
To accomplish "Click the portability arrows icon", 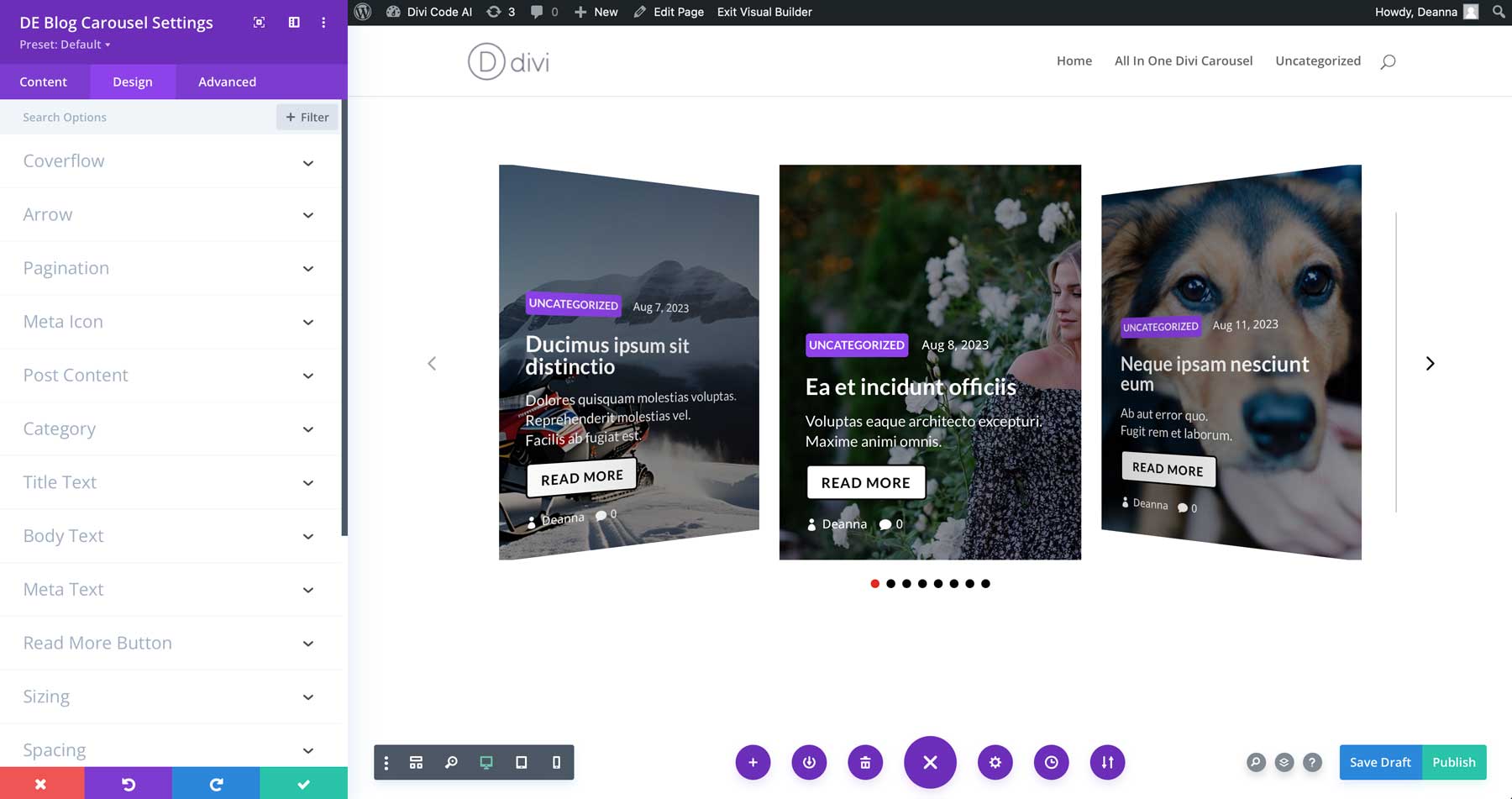I will [x=1107, y=762].
